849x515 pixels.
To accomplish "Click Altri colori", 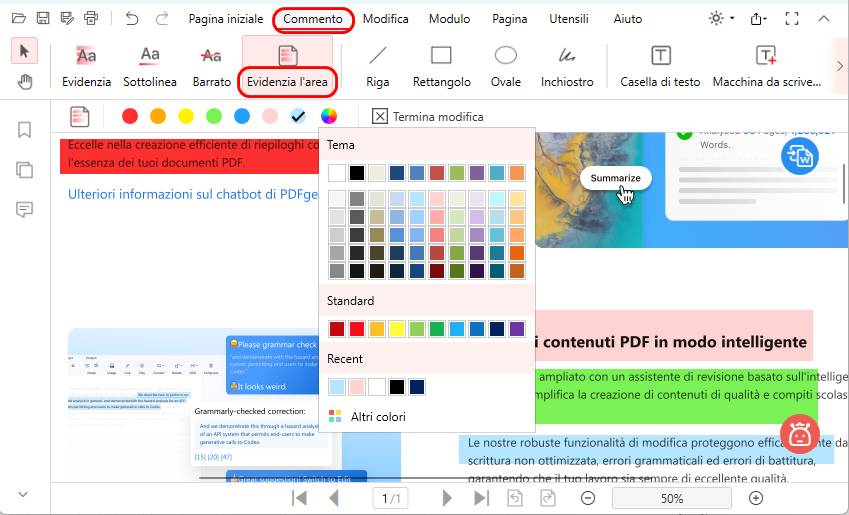I will [367, 416].
